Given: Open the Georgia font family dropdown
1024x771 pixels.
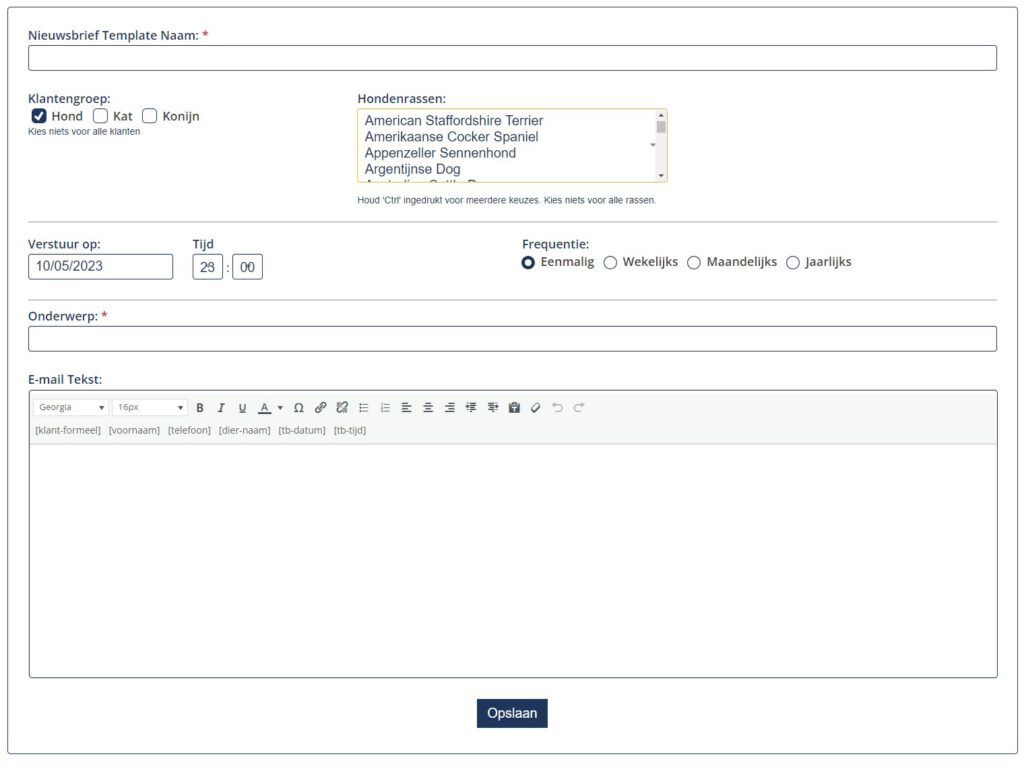Looking at the screenshot, I should tap(71, 407).
